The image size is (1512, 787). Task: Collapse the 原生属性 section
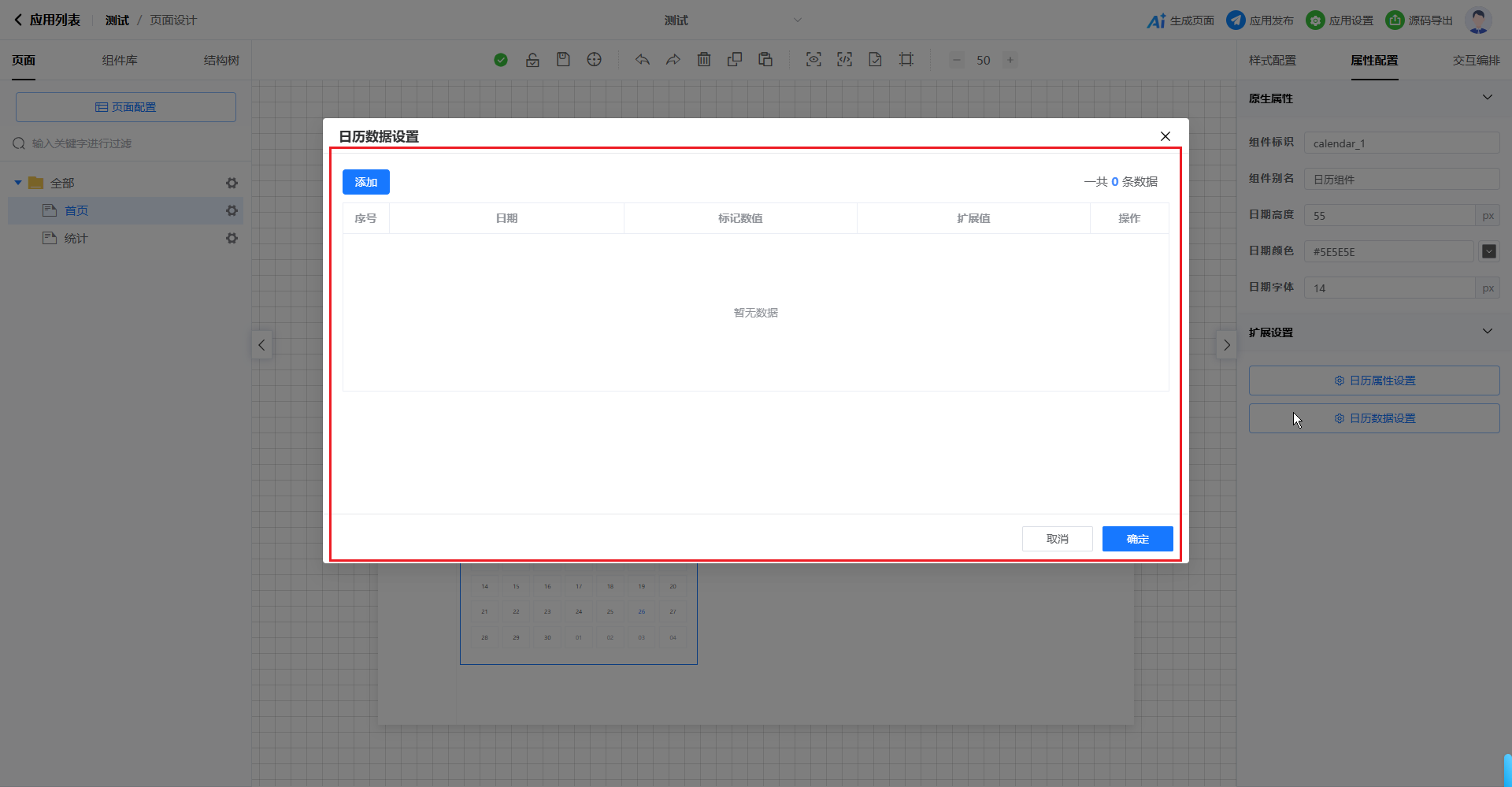tap(1487, 98)
